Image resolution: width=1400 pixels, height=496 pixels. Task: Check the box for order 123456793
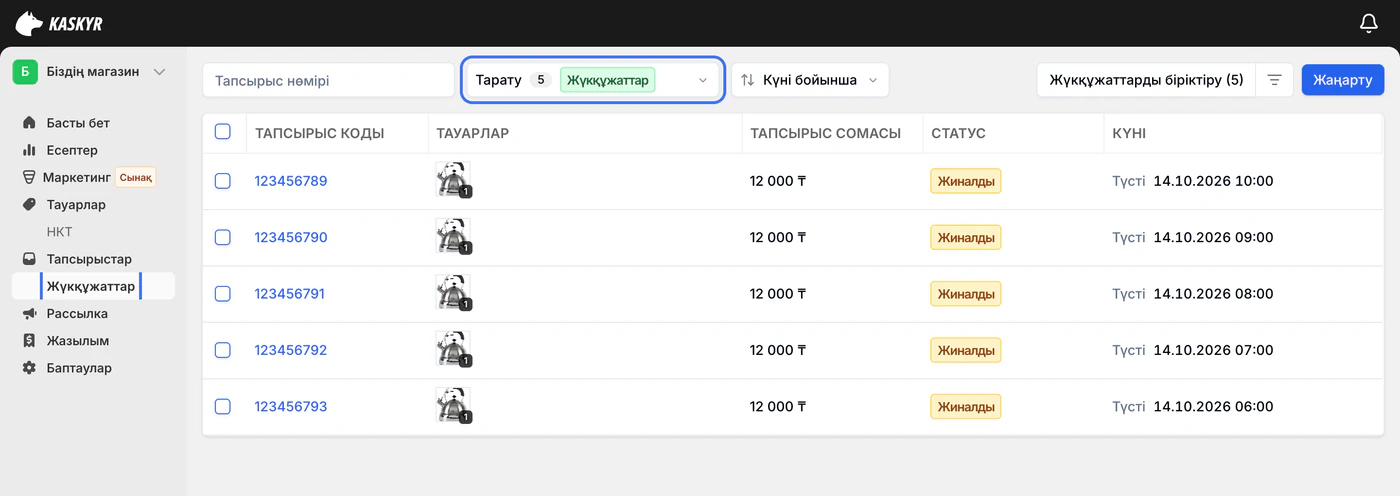[x=223, y=407]
